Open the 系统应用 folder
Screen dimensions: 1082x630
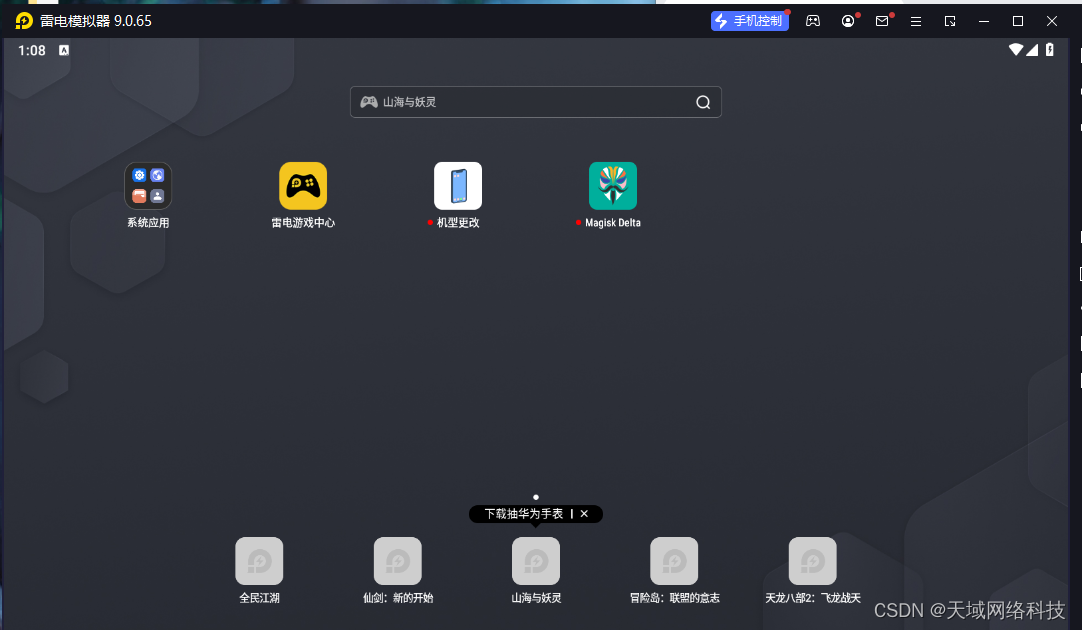tap(148, 186)
